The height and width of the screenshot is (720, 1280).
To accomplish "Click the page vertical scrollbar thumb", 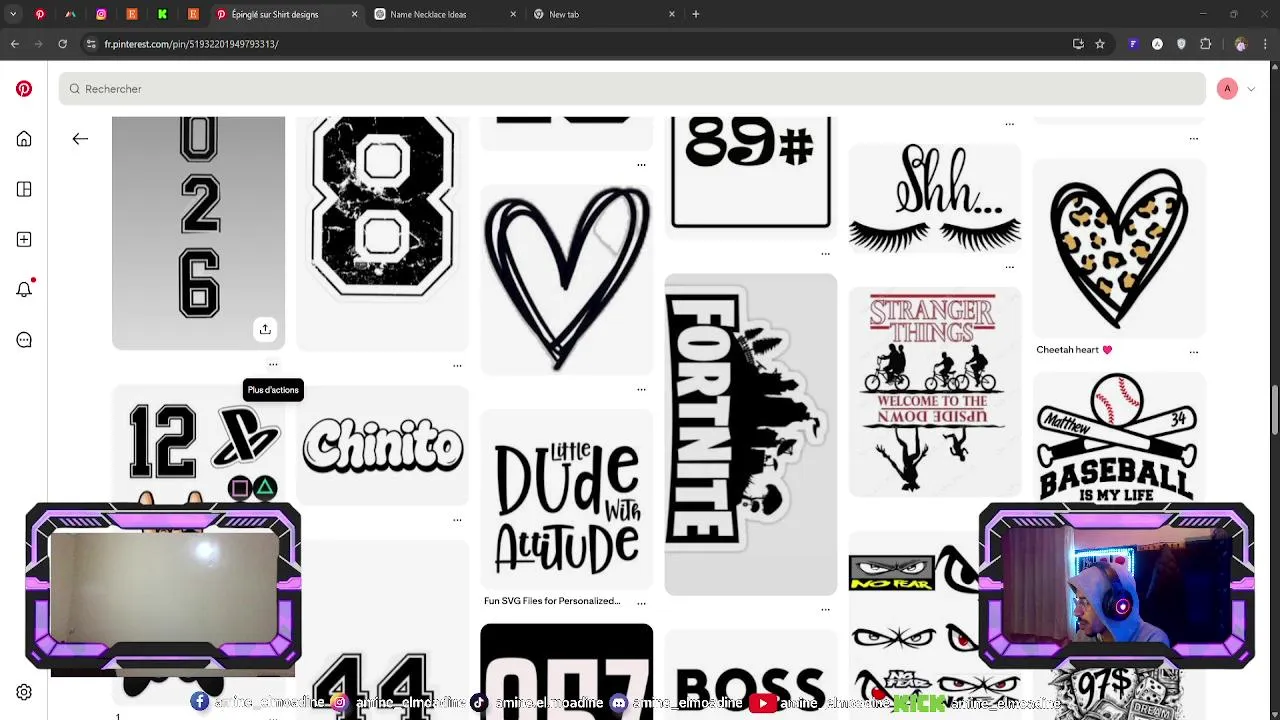I will click(1274, 410).
